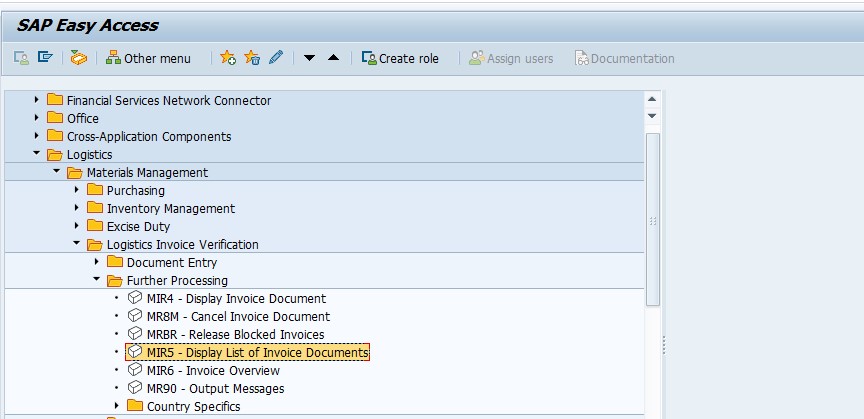The width and height of the screenshot is (864, 419).
Task: Select MIR4 - Display Invoice Document
Action: tap(236, 299)
